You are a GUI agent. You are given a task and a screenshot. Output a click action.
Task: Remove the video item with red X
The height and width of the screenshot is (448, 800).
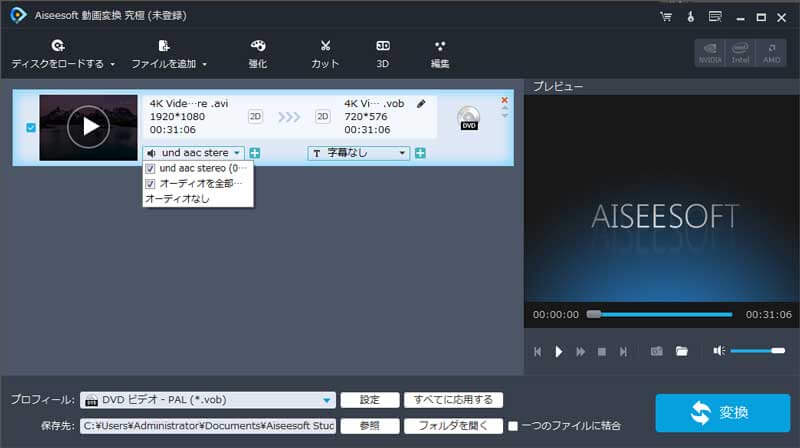505,100
